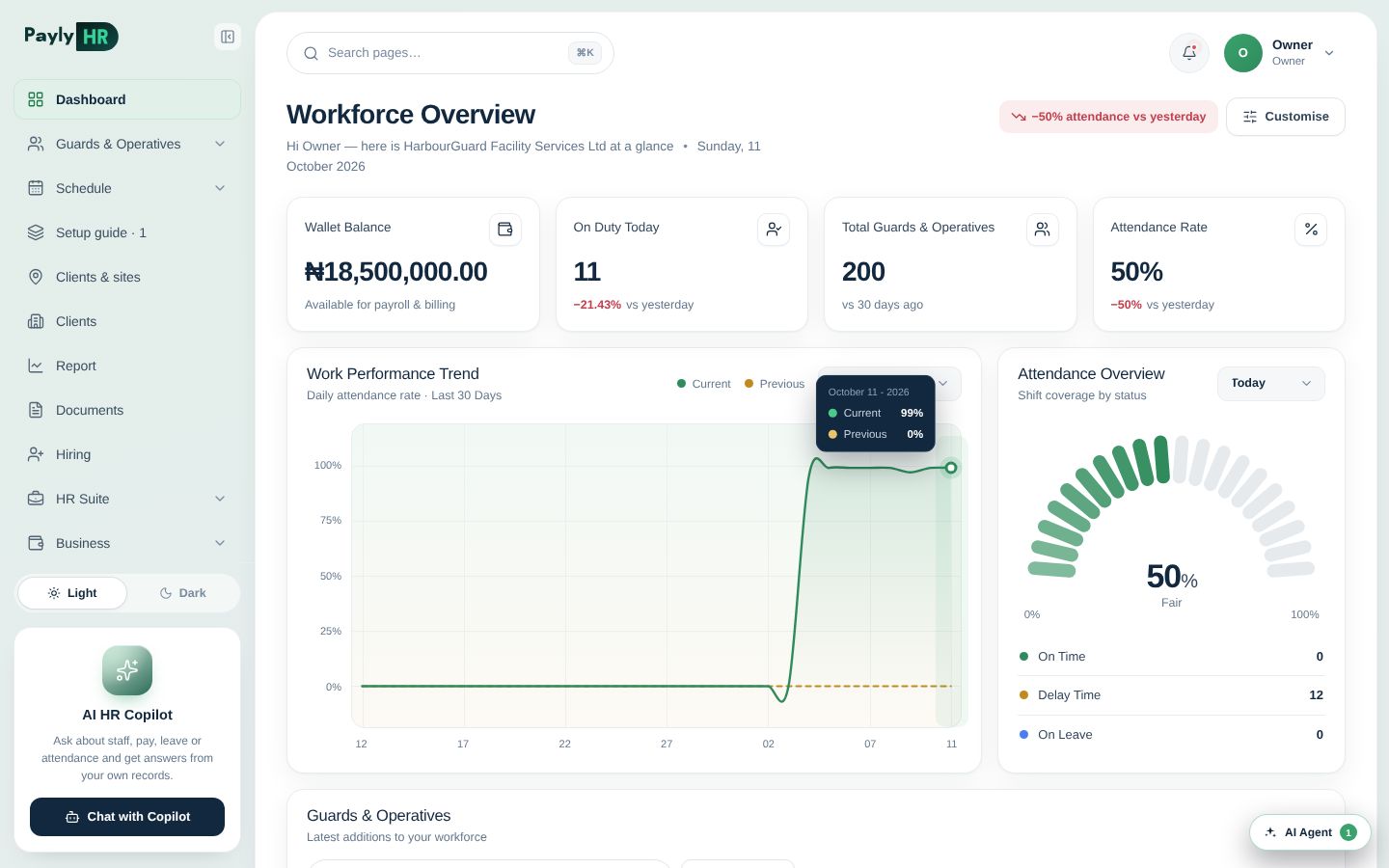Open notifications bell
The width and height of the screenshot is (1389, 868).
pyautogui.click(x=1189, y=53)
